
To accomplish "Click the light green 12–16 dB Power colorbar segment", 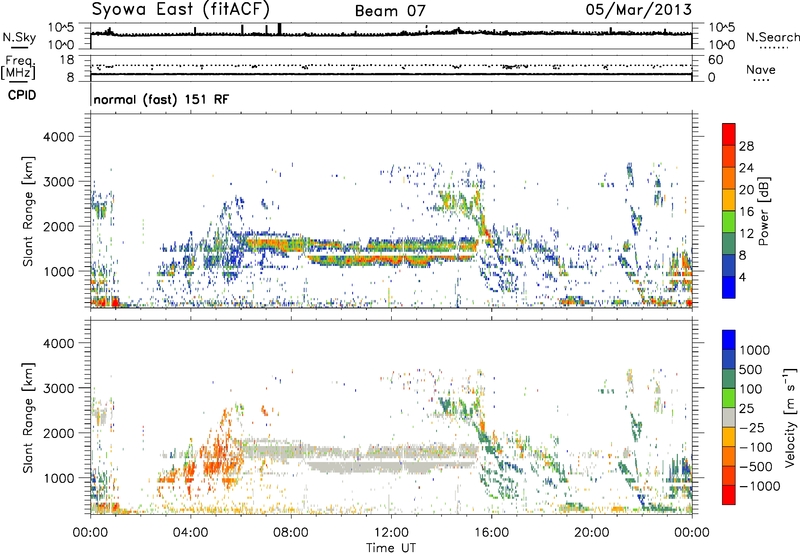I will [729, 222].
